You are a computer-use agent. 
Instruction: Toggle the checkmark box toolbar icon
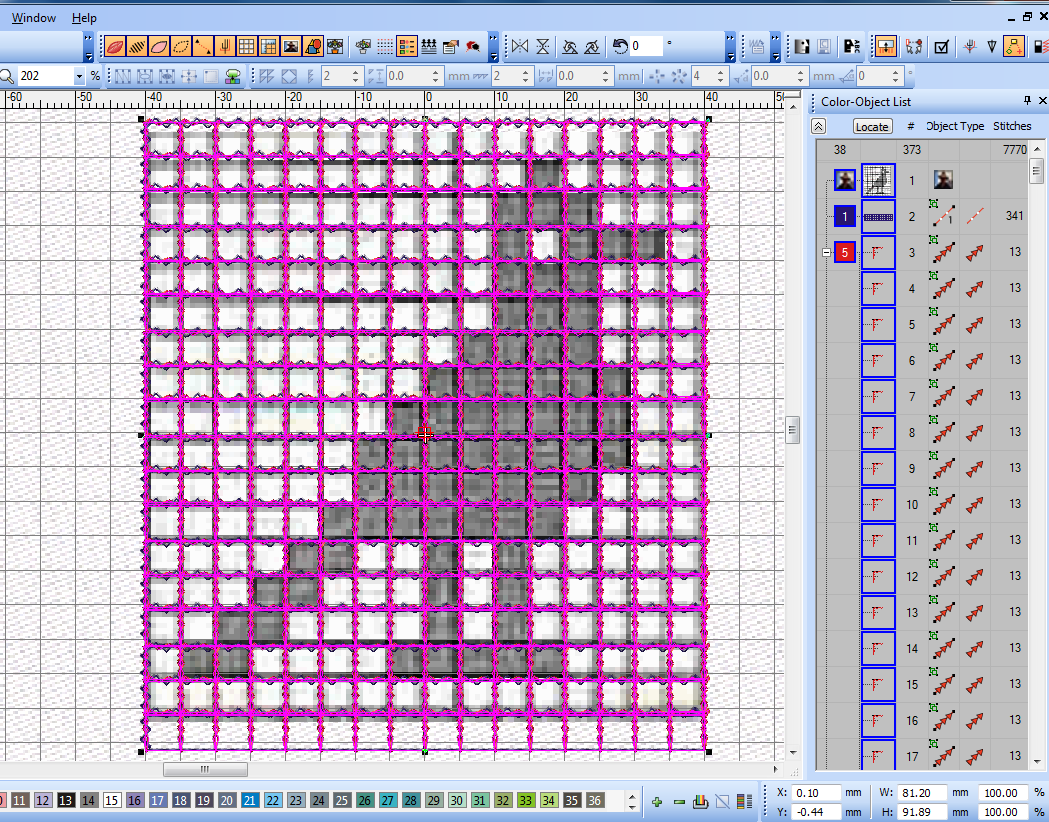tap(941, 47)
